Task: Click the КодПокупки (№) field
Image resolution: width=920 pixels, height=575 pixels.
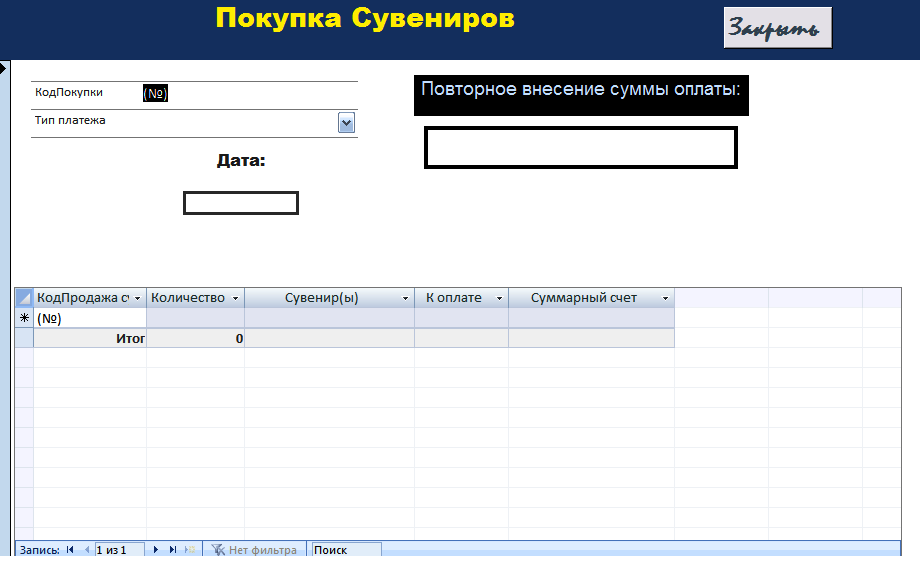Action: 155,93
